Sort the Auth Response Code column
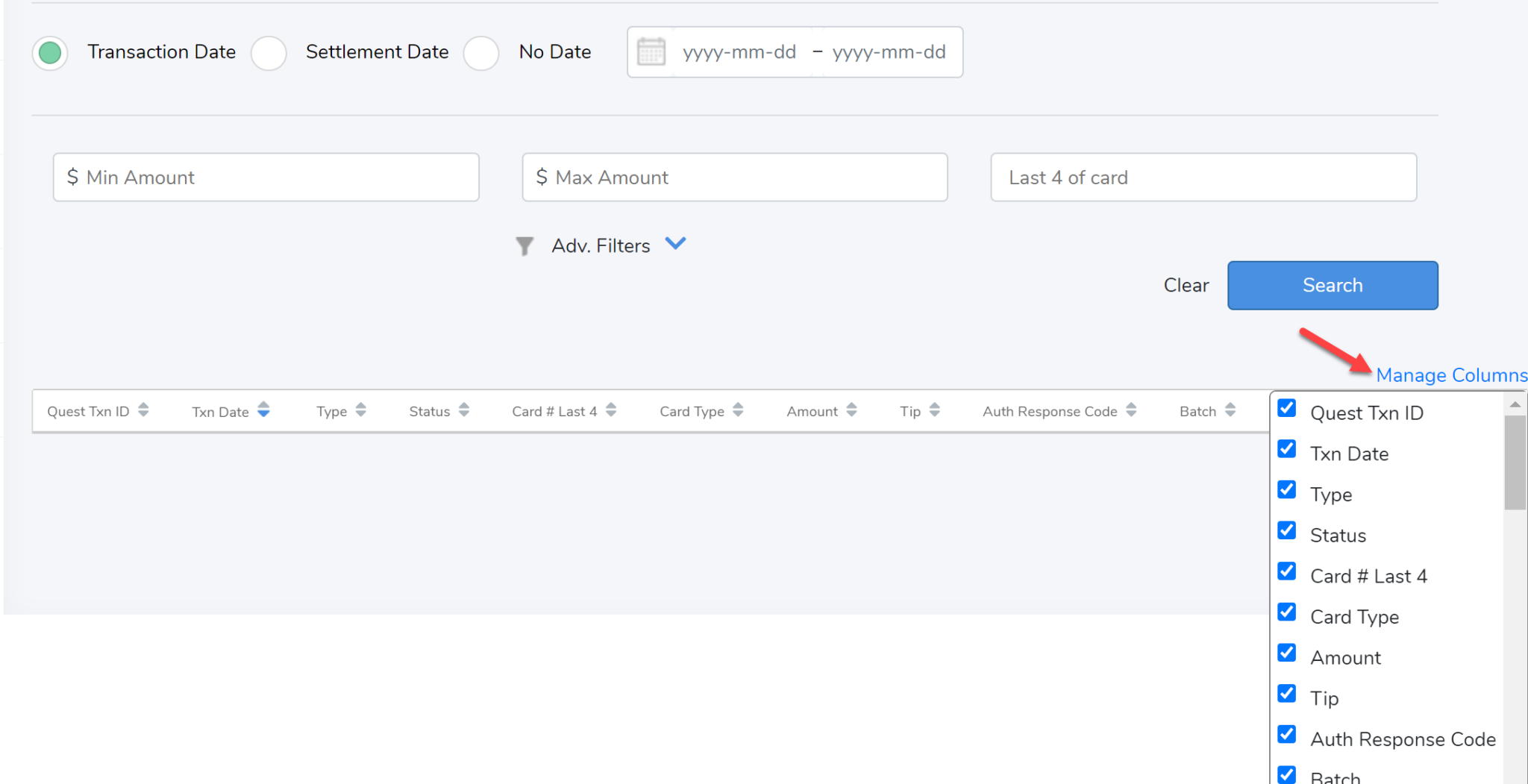 coord(1134,410)
